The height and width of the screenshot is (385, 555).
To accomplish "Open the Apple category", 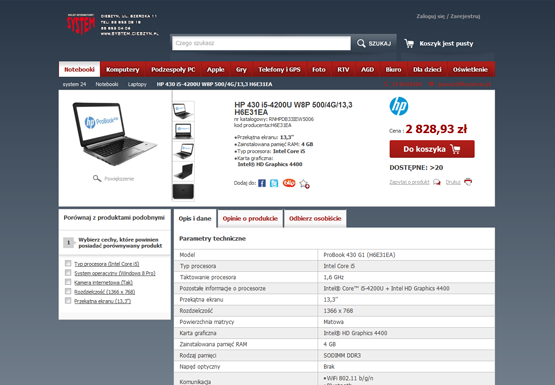I will pos(216,69).
